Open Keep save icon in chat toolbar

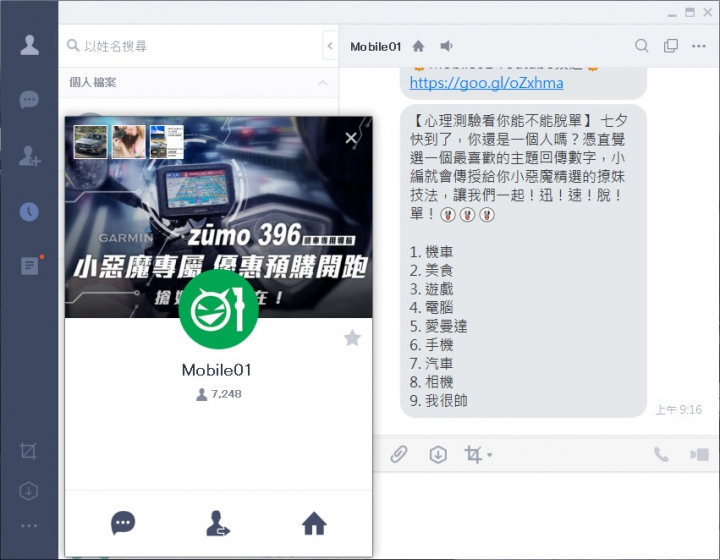[x=438, y=454]
